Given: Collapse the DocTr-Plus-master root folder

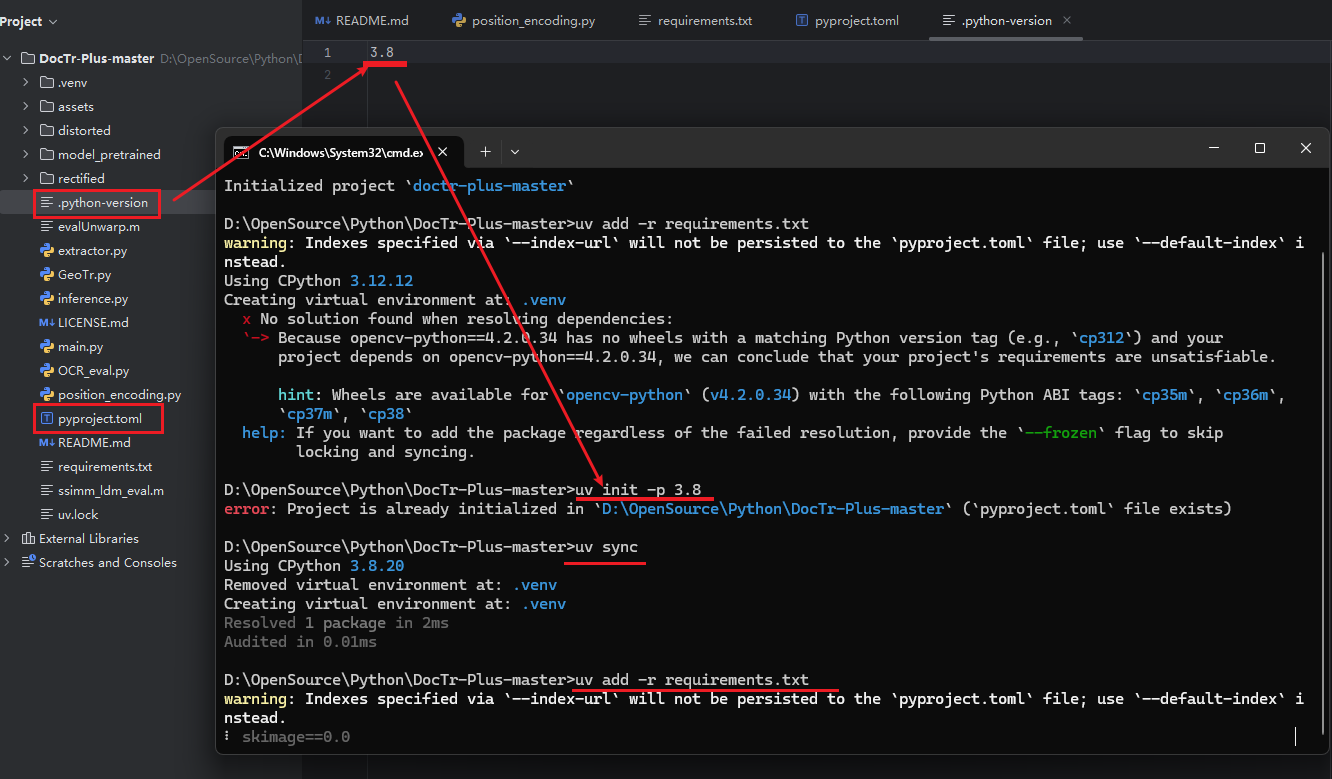Looking at the screenshot, I should pyautogui.click(x=8, y=58).
